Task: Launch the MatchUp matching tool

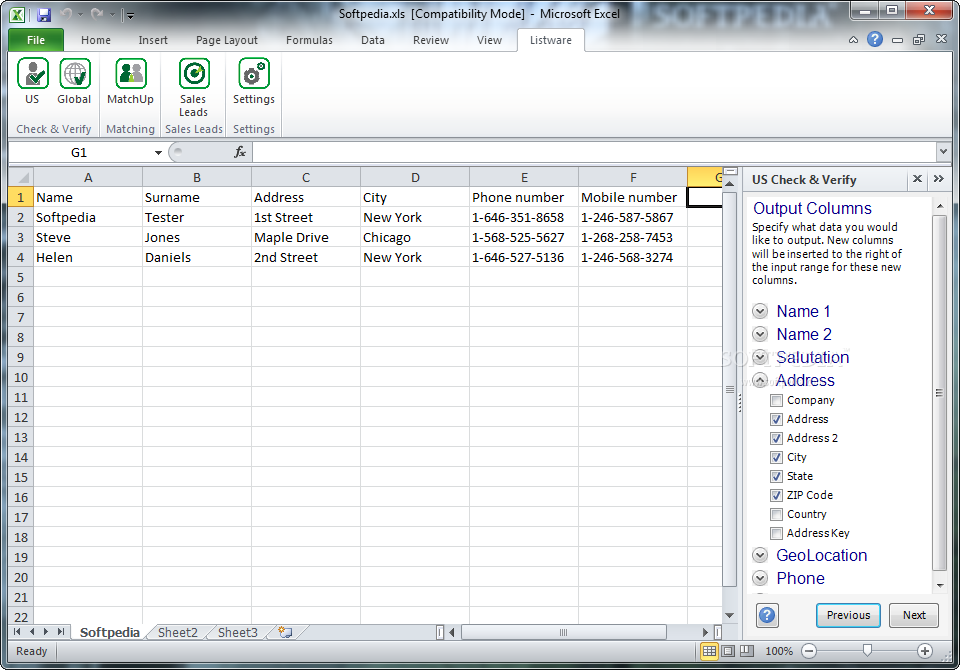Action: 130,81
